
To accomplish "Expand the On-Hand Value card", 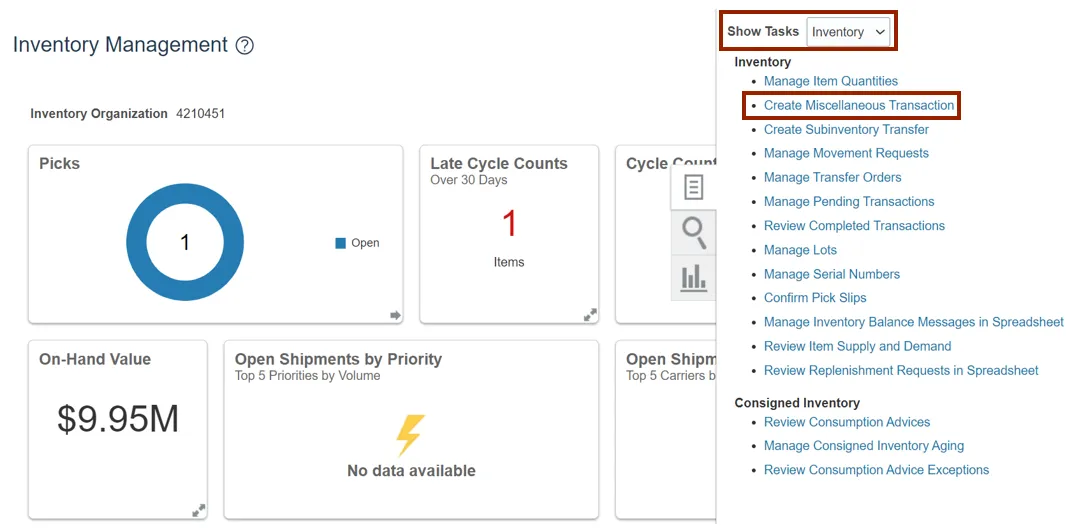I will coord(198,510).
